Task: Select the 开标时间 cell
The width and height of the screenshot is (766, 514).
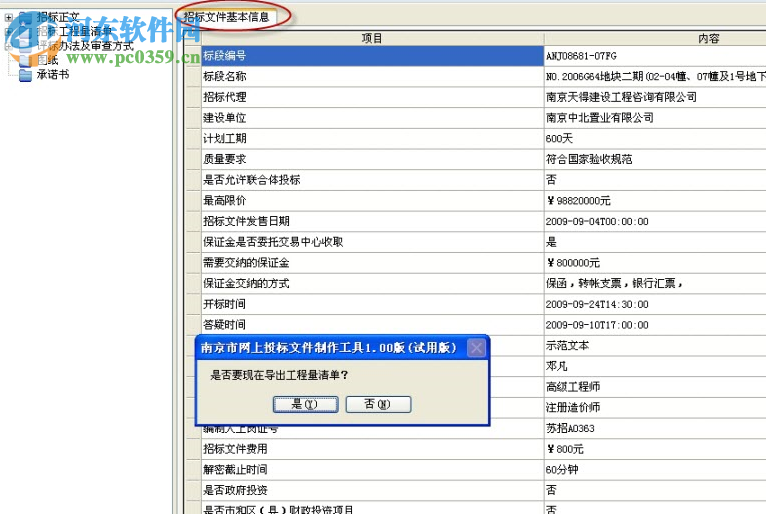Action: (372, 304)
